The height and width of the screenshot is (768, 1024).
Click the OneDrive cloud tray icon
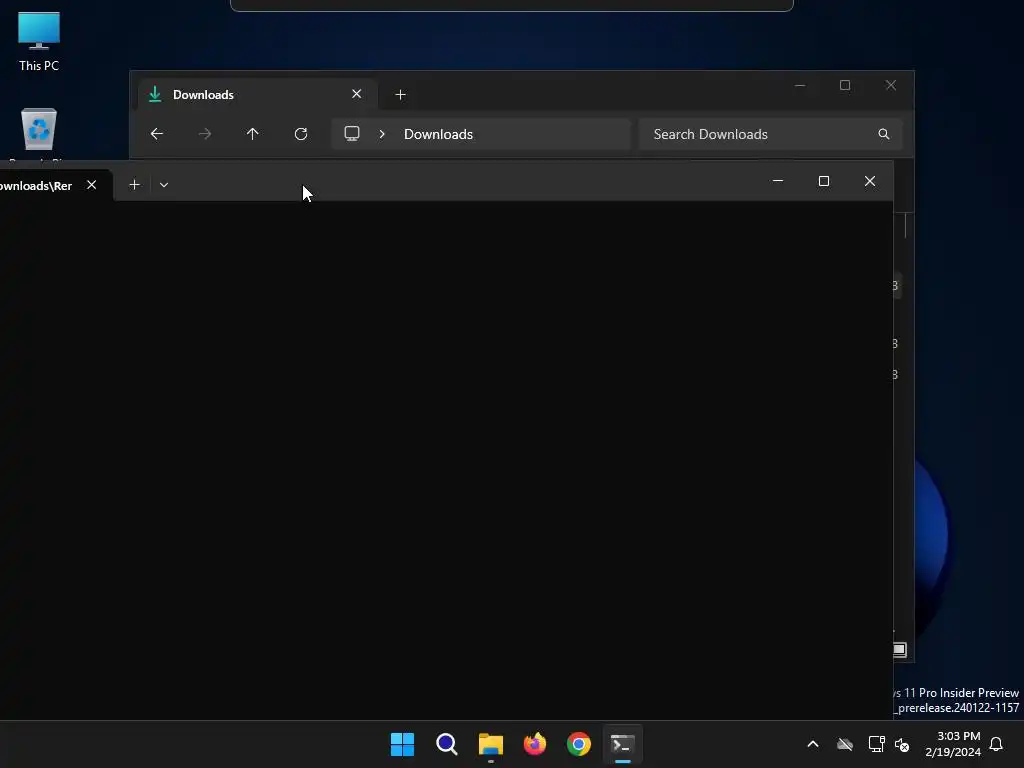pyautogui.click(x=845, y=744)
